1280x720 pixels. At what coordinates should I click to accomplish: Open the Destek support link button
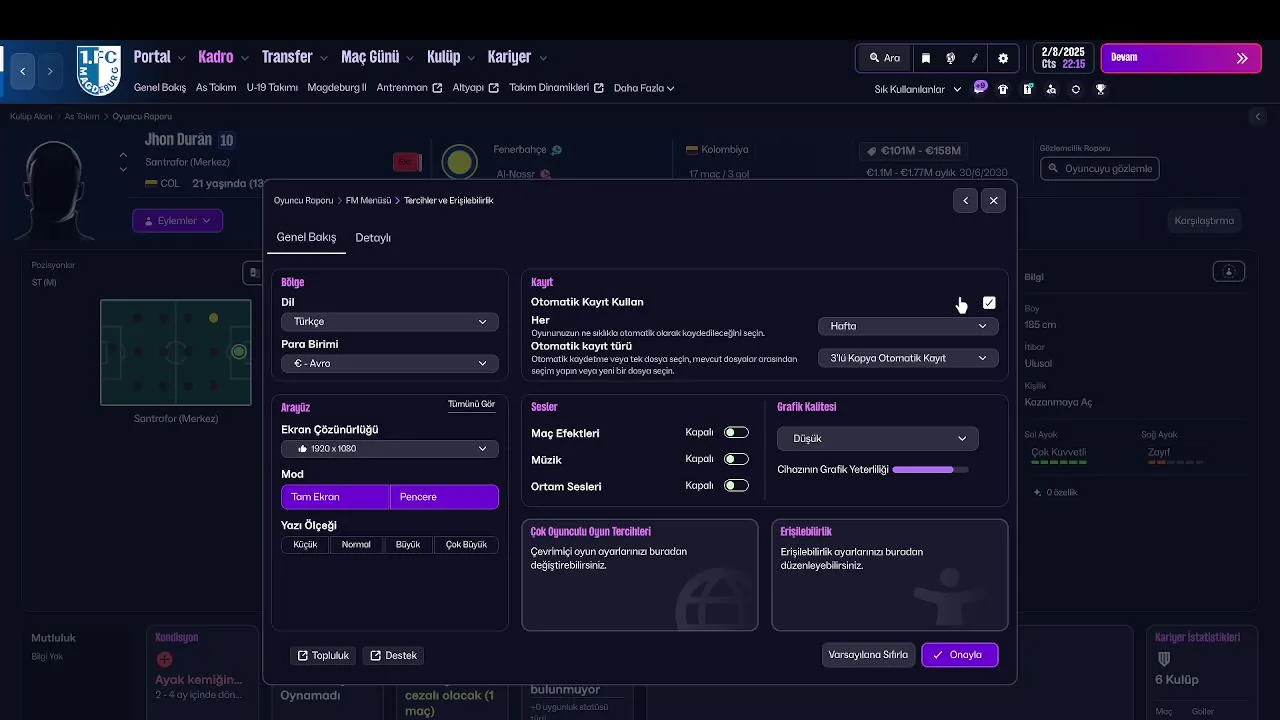[x=393, y=655]
